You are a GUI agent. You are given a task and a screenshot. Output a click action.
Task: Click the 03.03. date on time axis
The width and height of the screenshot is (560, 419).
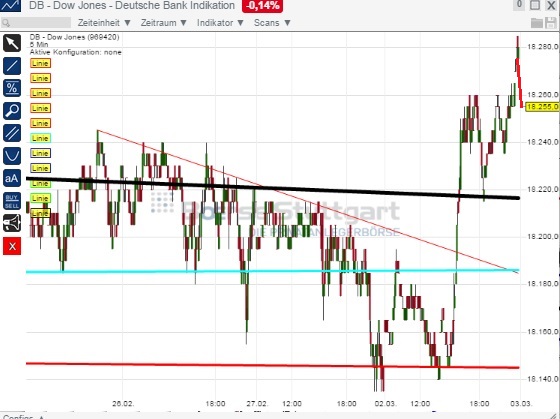[x=521, y=404]
